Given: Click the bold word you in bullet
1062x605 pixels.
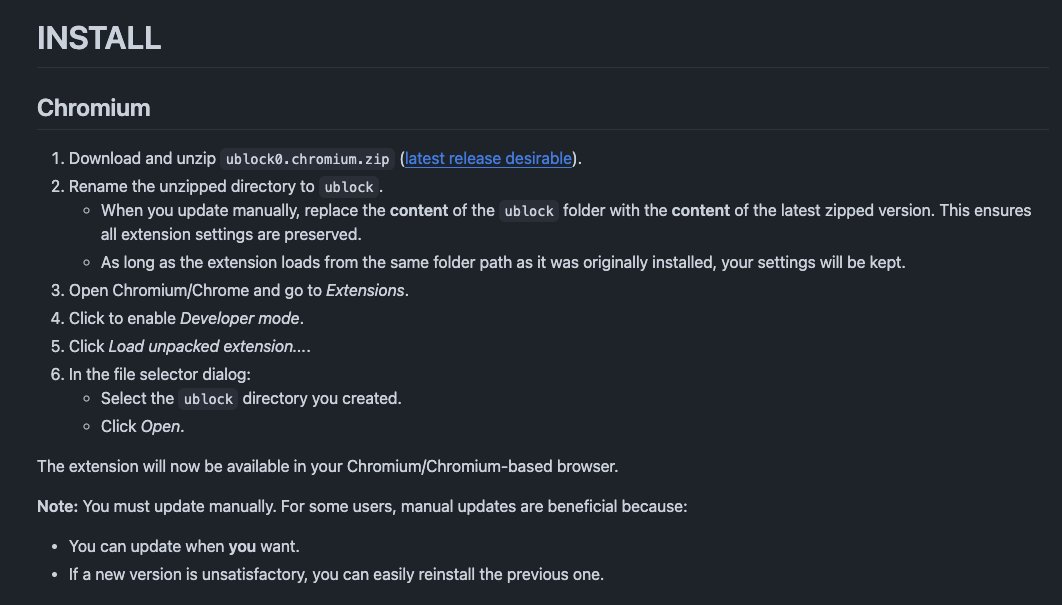Looking at the screenshot, I should 242,547.
